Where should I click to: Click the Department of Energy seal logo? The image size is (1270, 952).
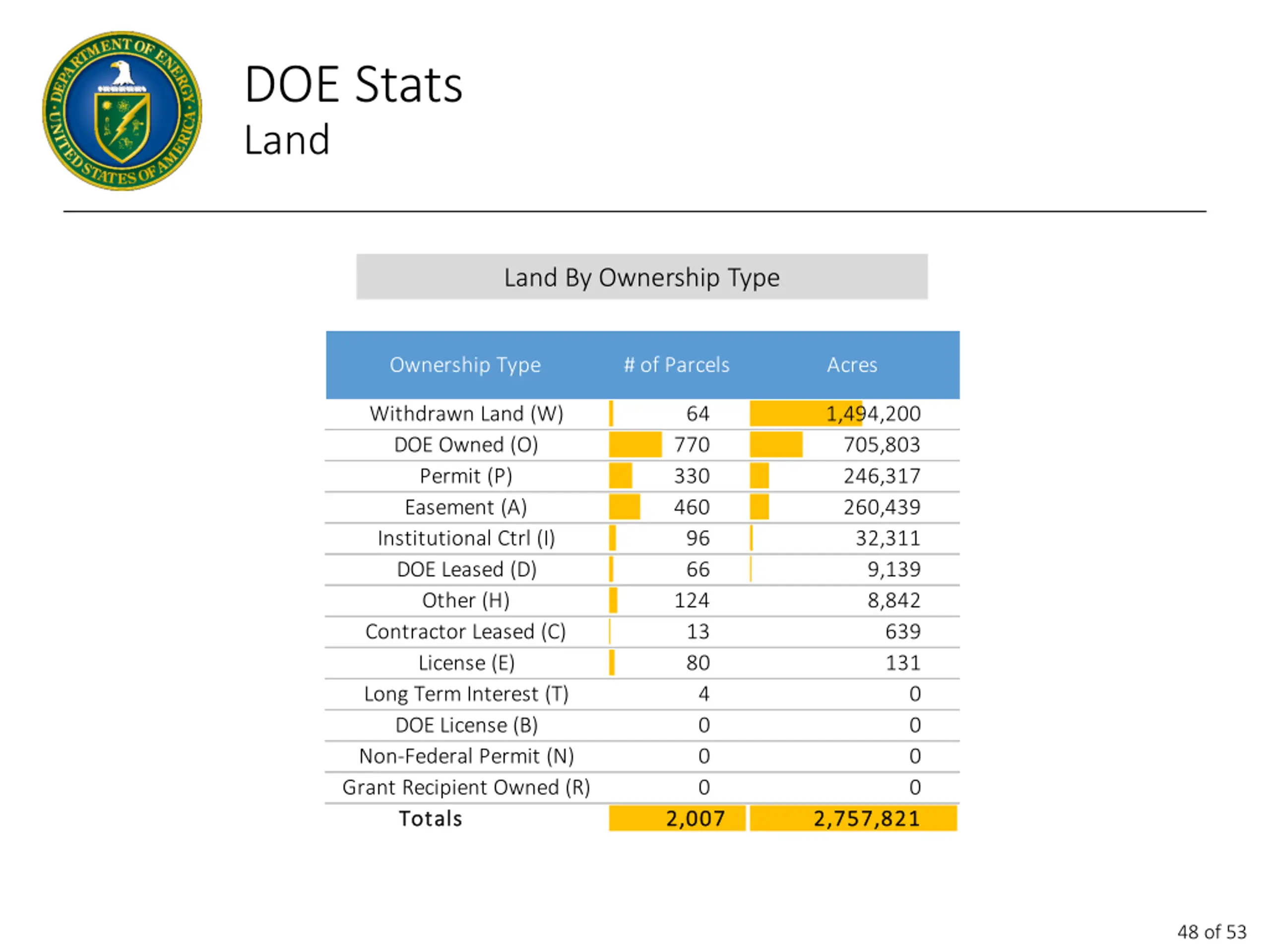(x=122, y=111)
